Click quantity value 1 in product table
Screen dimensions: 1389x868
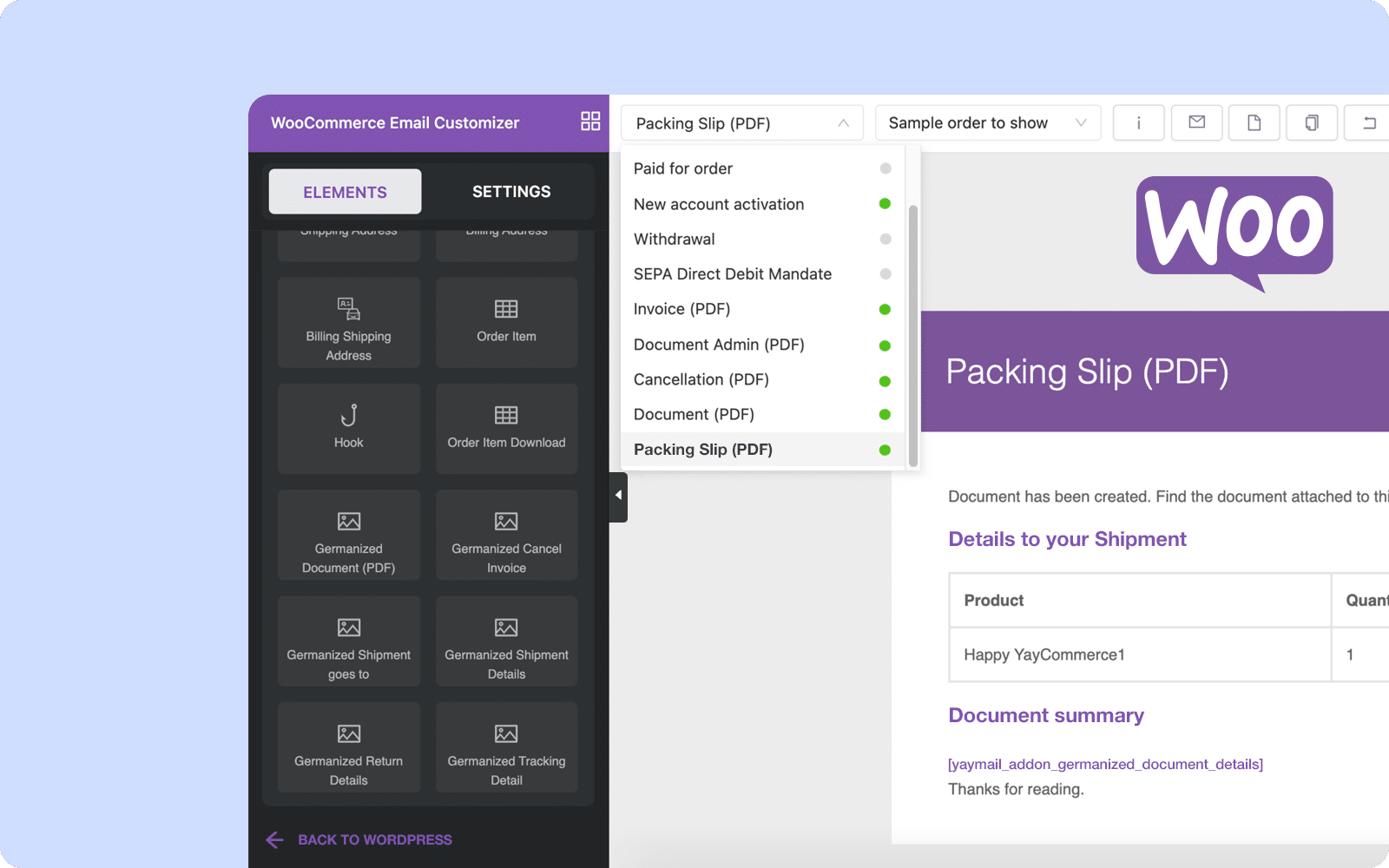(1350, 654)
